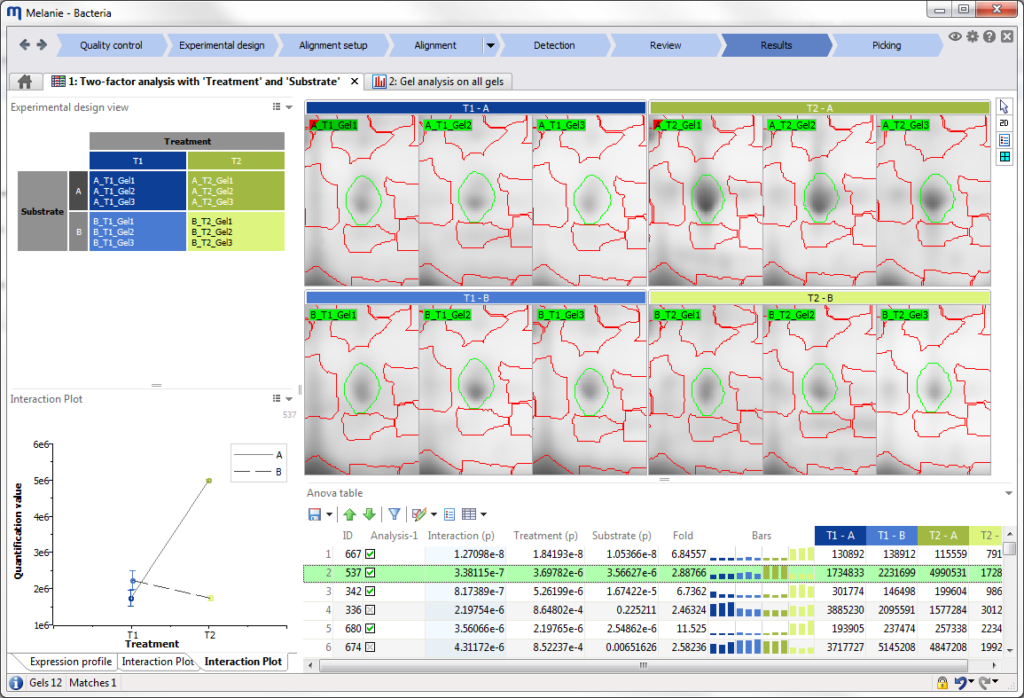Click the cyan grid layout icon
1024x698 pixels.
click(1004, 157)
